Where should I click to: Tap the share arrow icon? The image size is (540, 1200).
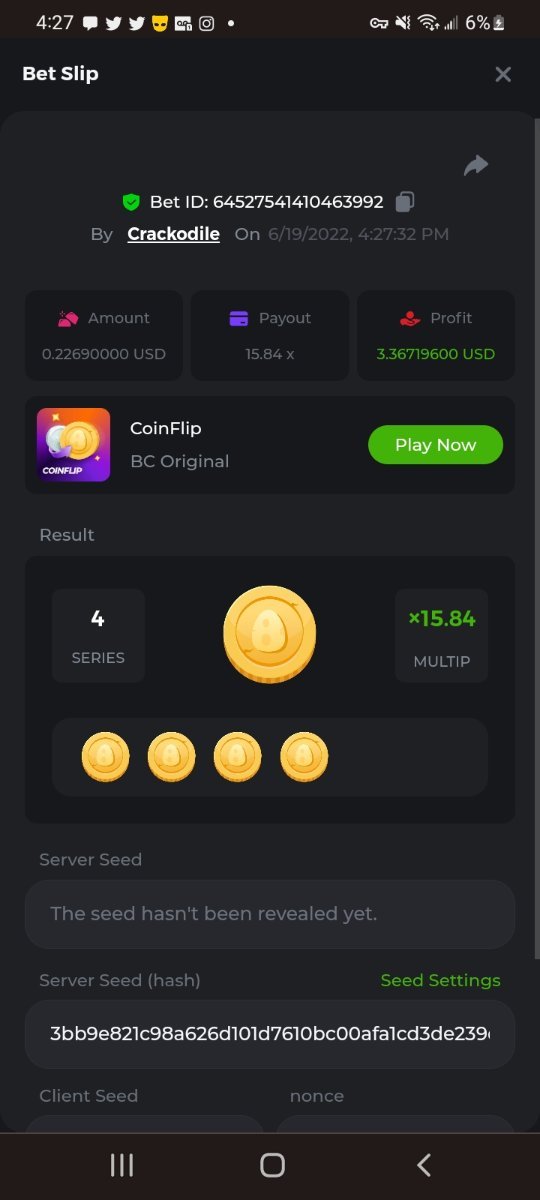[x=476, y=165]
